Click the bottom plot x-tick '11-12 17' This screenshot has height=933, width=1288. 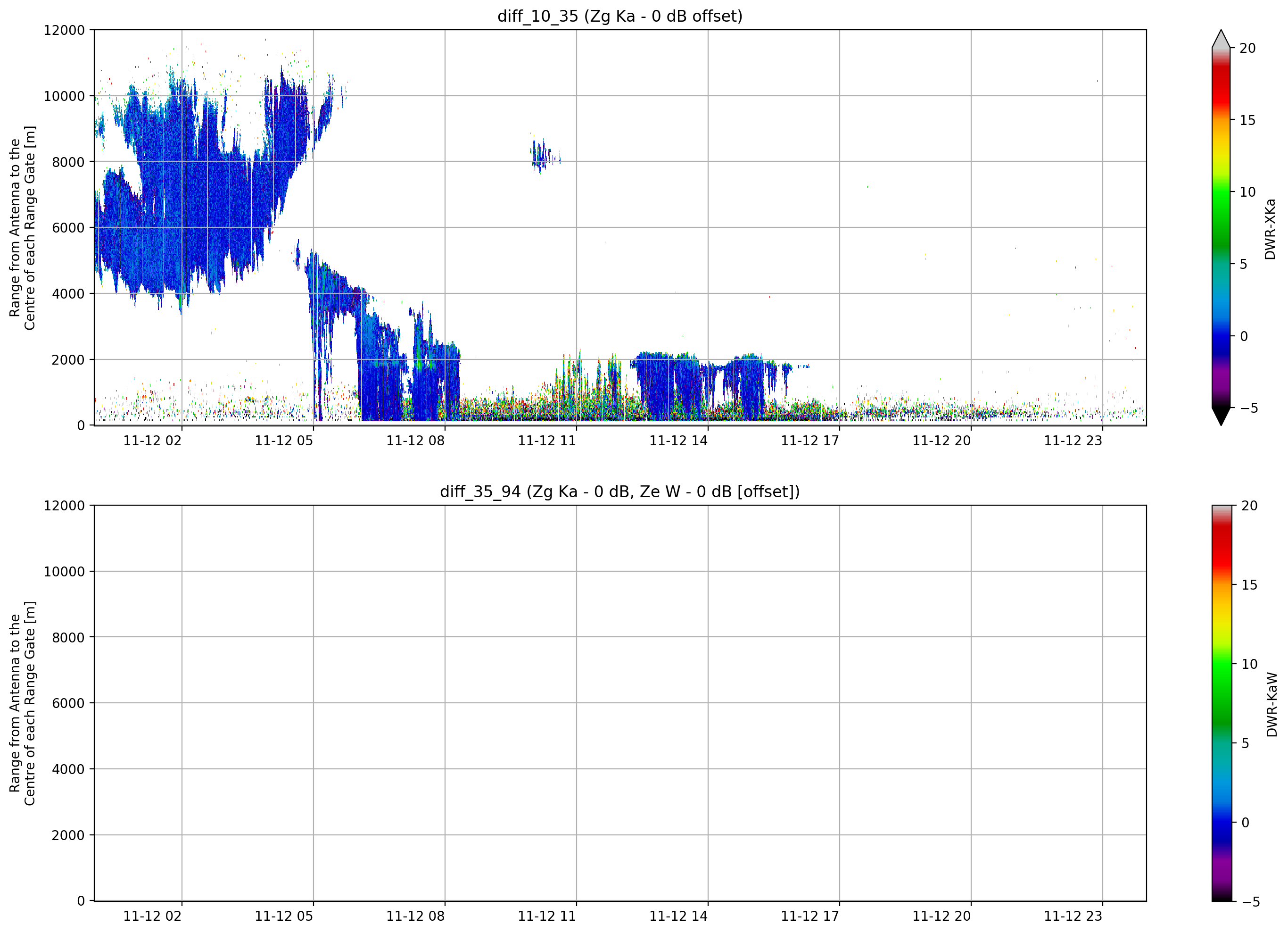[x=810, y=916]
